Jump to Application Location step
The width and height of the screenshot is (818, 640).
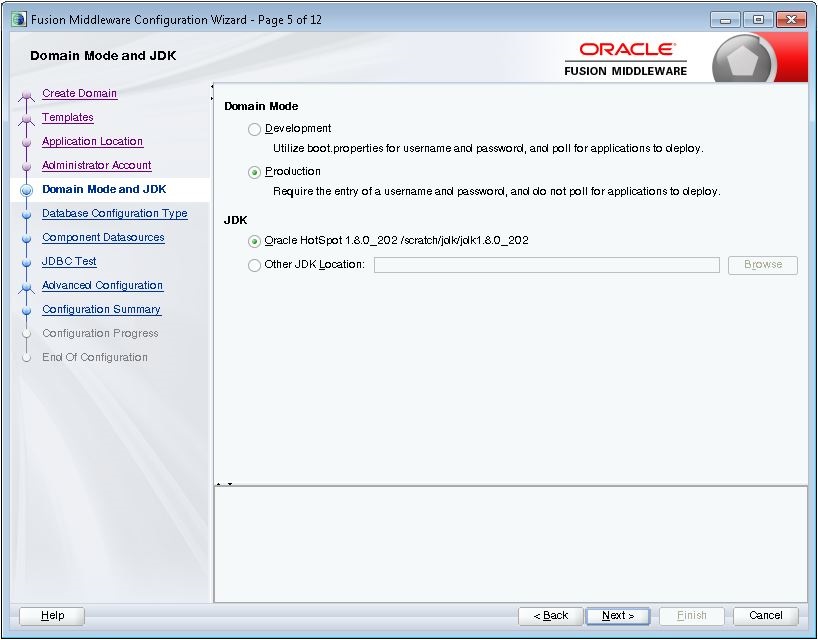(x=92, y=141)
